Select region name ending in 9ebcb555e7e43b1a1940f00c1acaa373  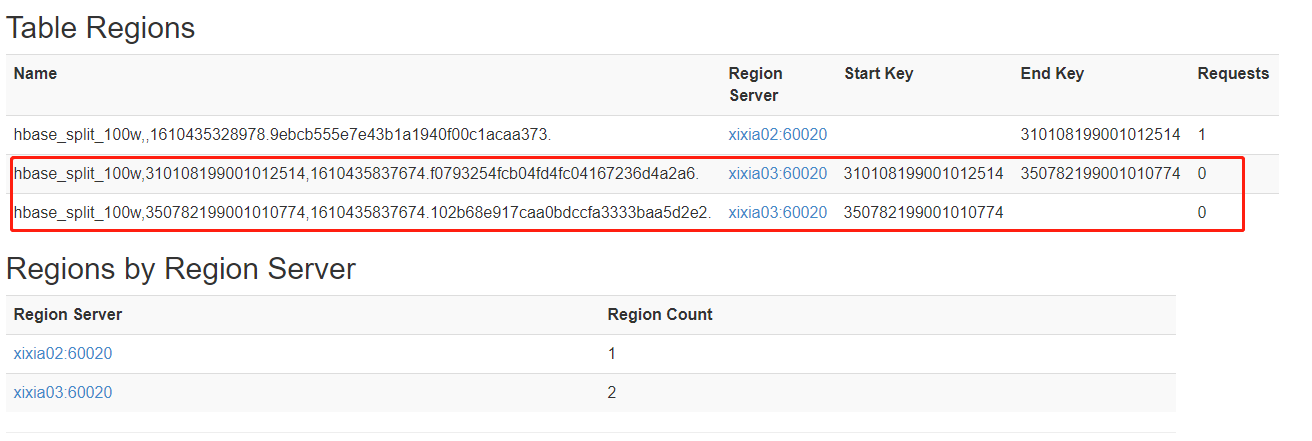[282, 134]
